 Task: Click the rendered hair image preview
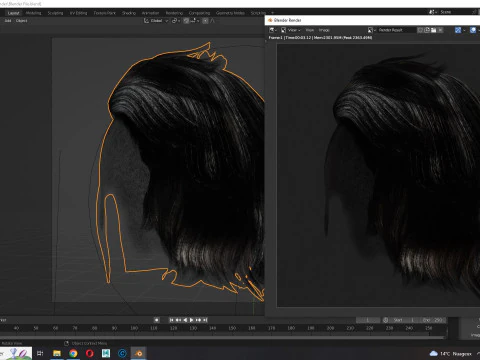click(378, 175)
